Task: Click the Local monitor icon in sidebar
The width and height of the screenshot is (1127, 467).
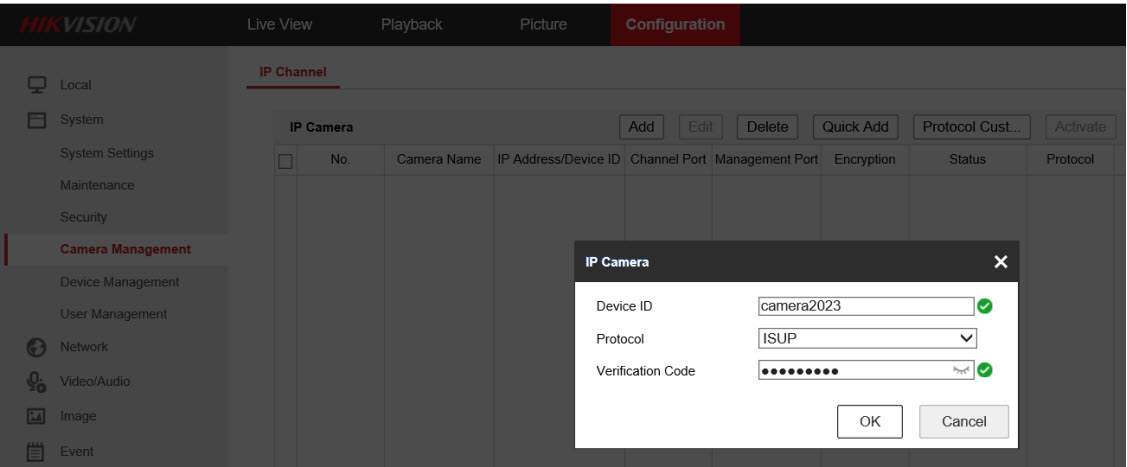Action: 34,86
